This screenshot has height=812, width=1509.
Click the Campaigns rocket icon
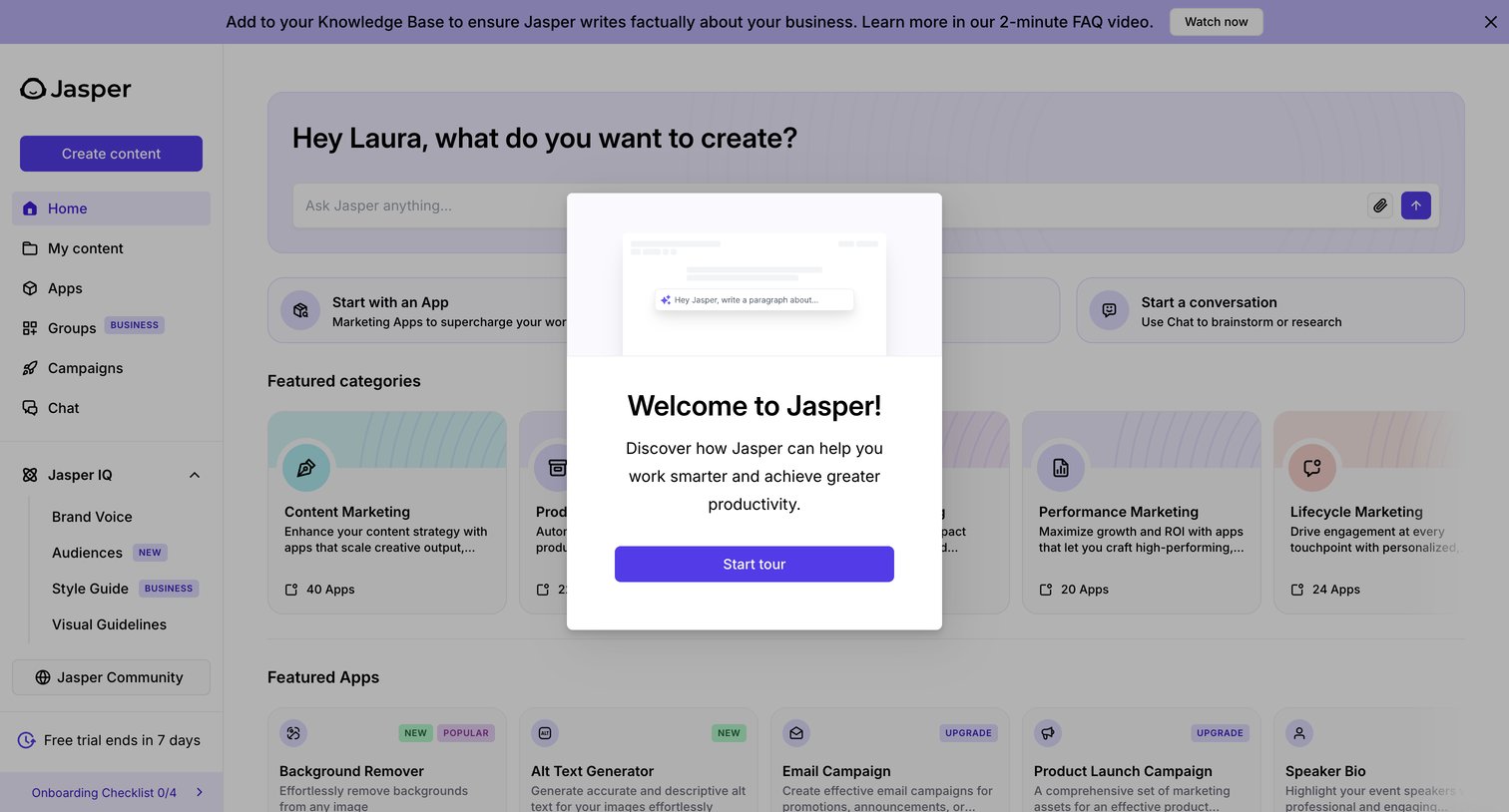pos(30,368)
